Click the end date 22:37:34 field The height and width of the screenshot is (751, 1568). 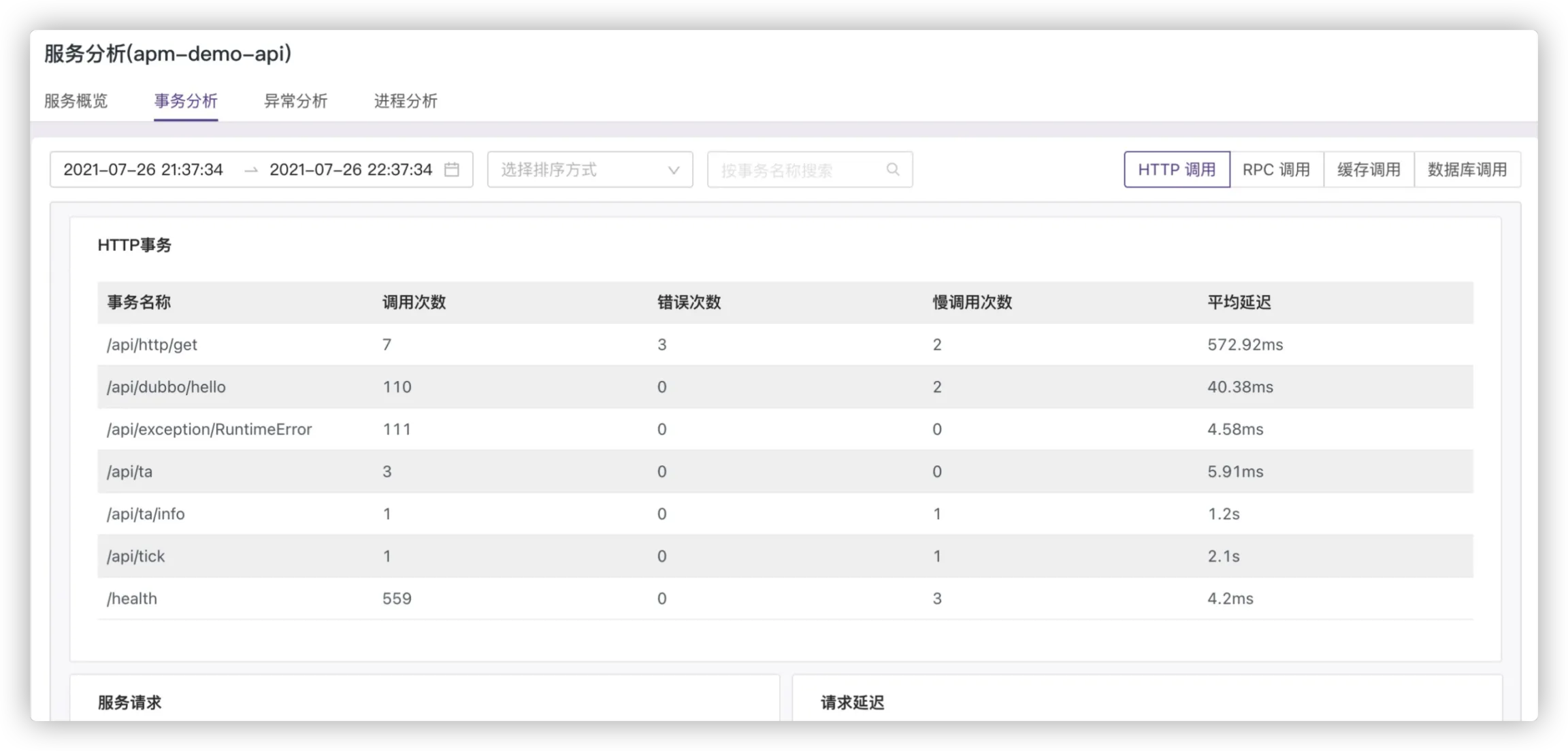click(350, 169)
